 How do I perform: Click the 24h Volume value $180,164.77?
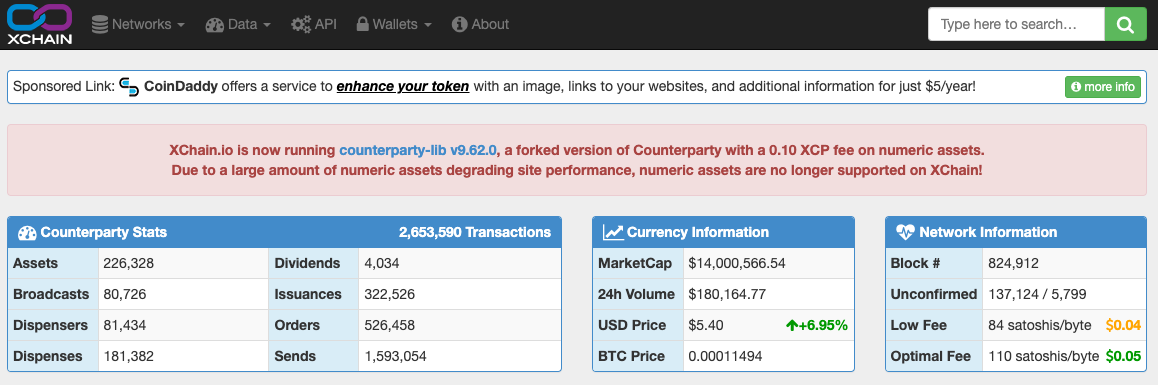coord(727,295)
